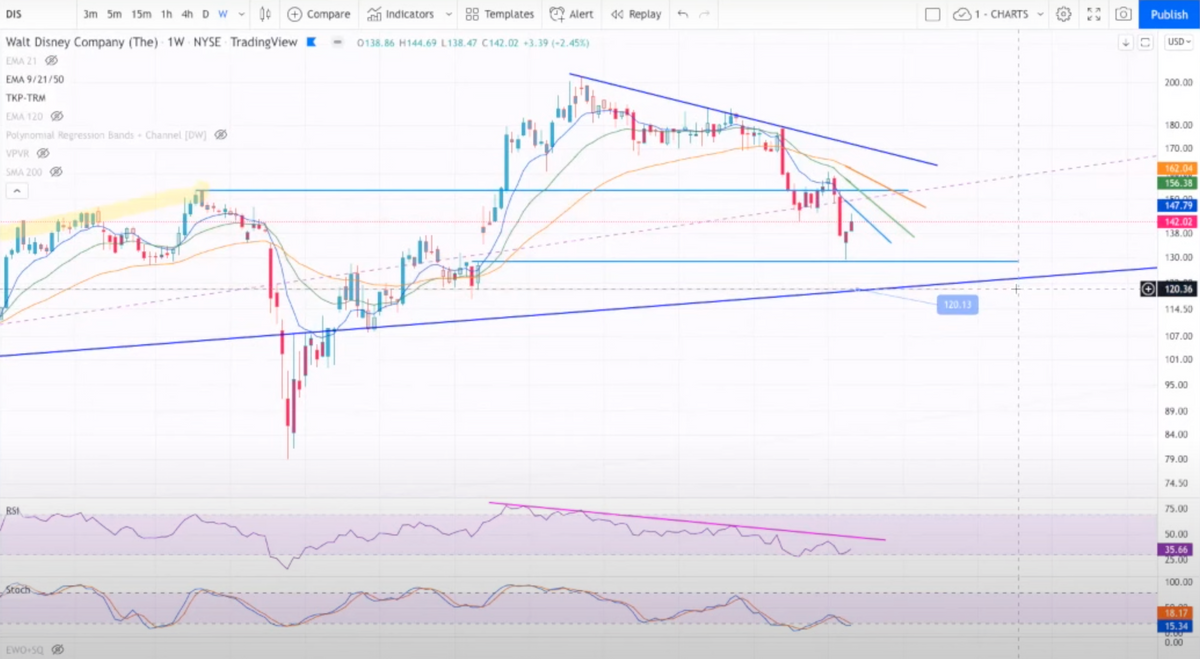Toggle SMA 200 indicator visibility
Viewport: 1200px width, 659px height.
coord(58,172)
